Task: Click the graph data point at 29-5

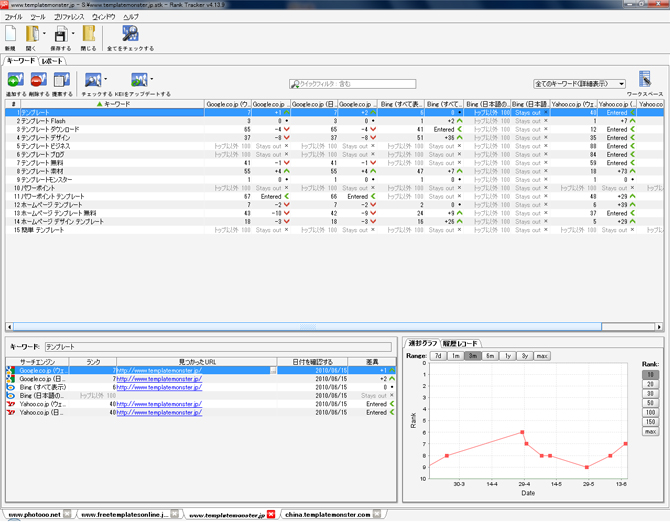Action: click(x=587, y=467)
